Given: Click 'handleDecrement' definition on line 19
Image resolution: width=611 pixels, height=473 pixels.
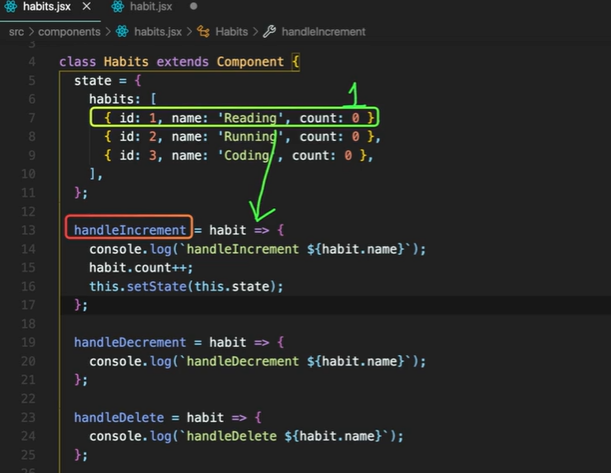Looking at the screenshot, I should (x=130, y=342).
